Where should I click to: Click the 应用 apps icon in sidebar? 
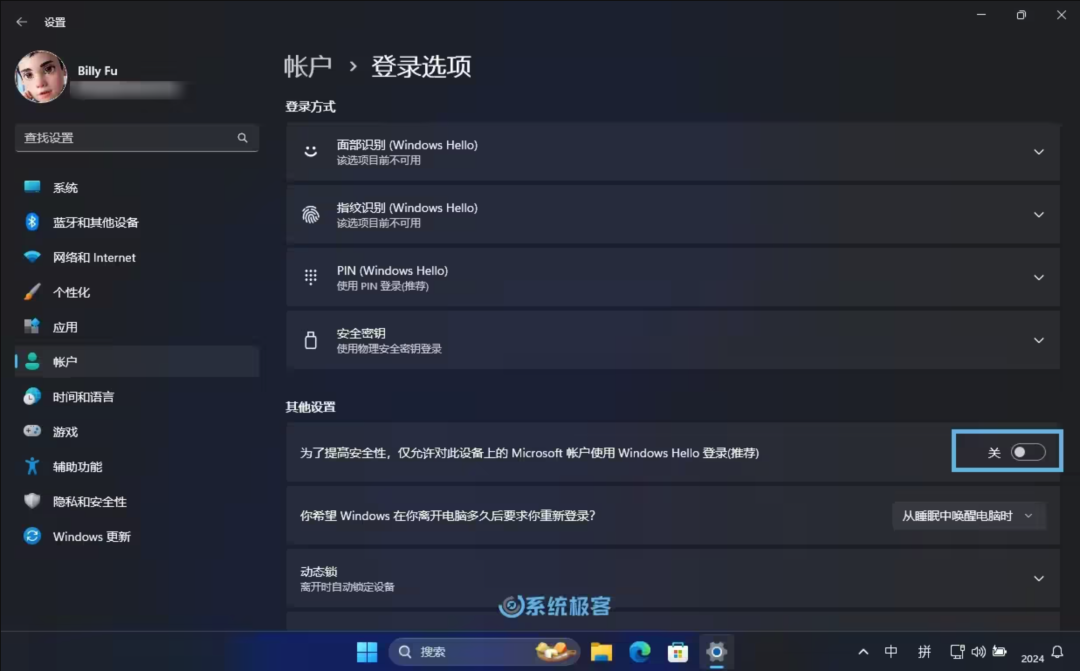coord(32,326)
